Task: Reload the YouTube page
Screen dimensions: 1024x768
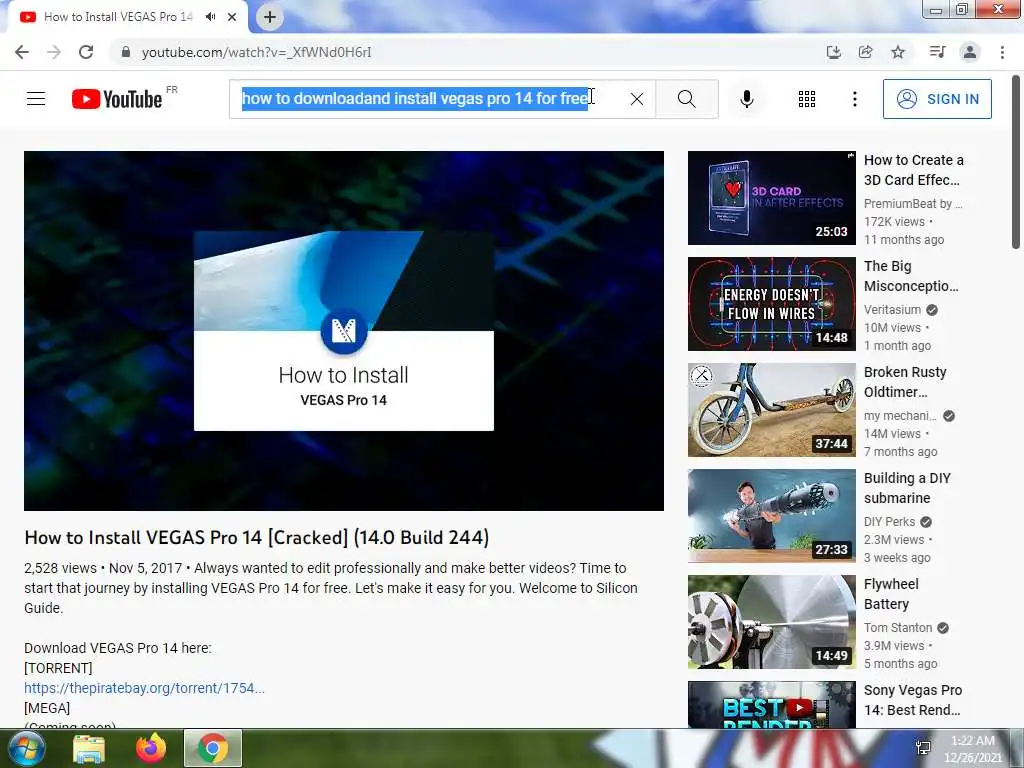Action: point(86,52)
